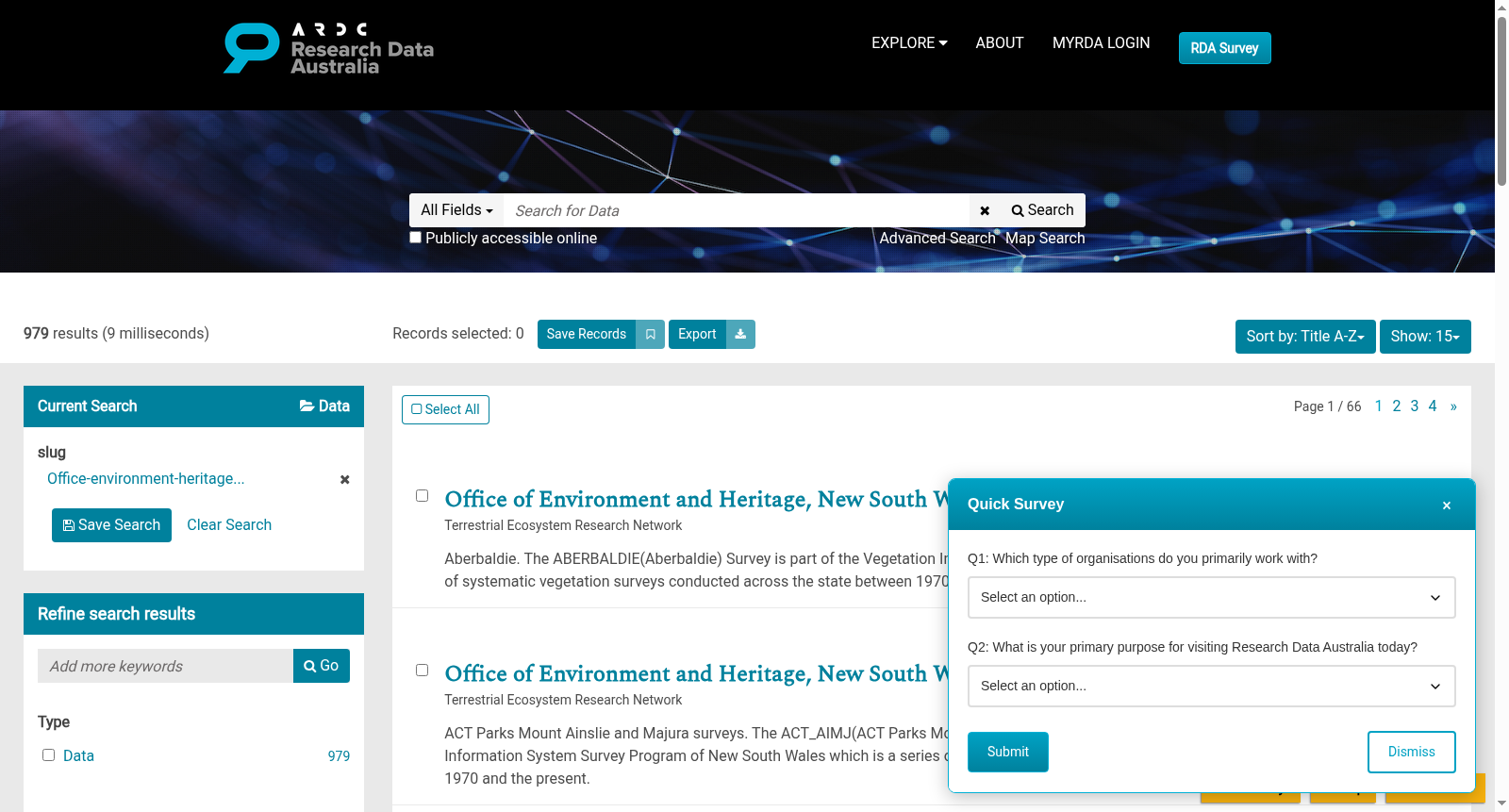
Task: Open the Show 15 results dropdown
Action: [1425, 337]
